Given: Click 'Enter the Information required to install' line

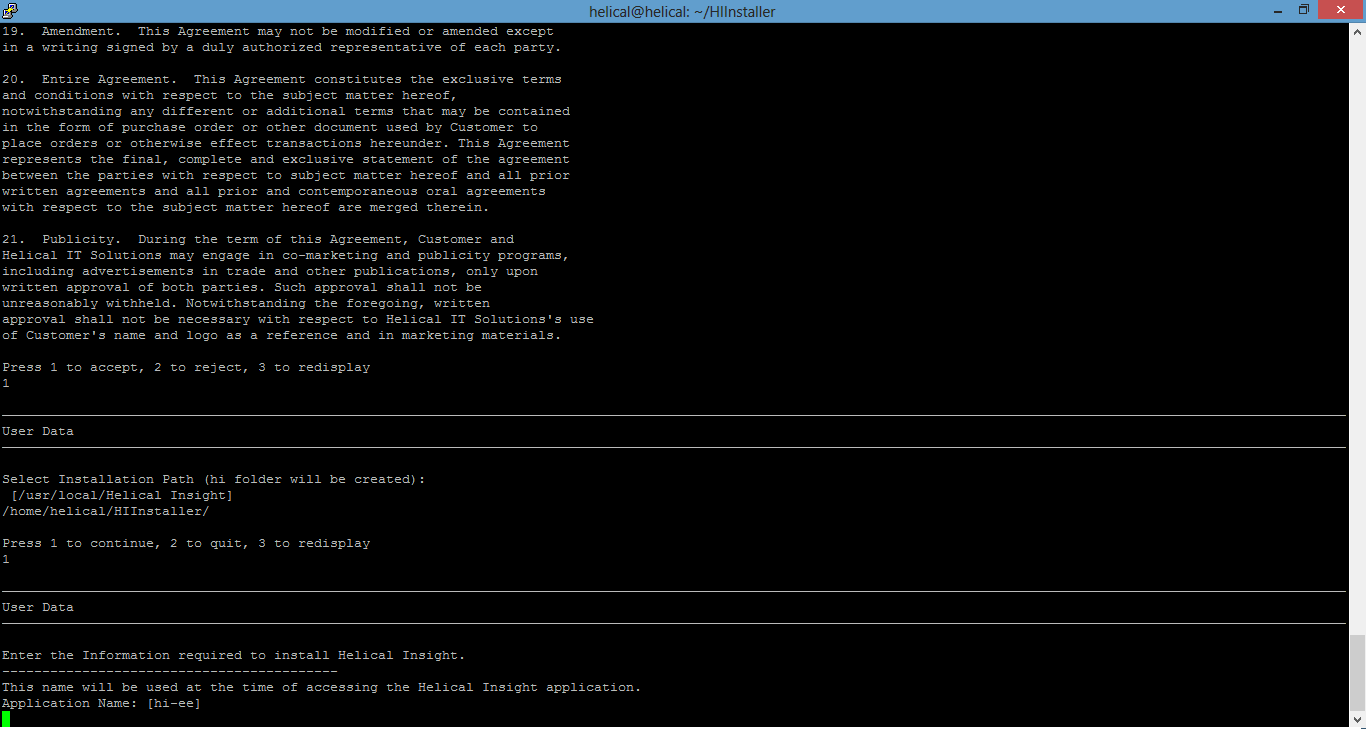Looking at the screenshot, I should point(234,655).
